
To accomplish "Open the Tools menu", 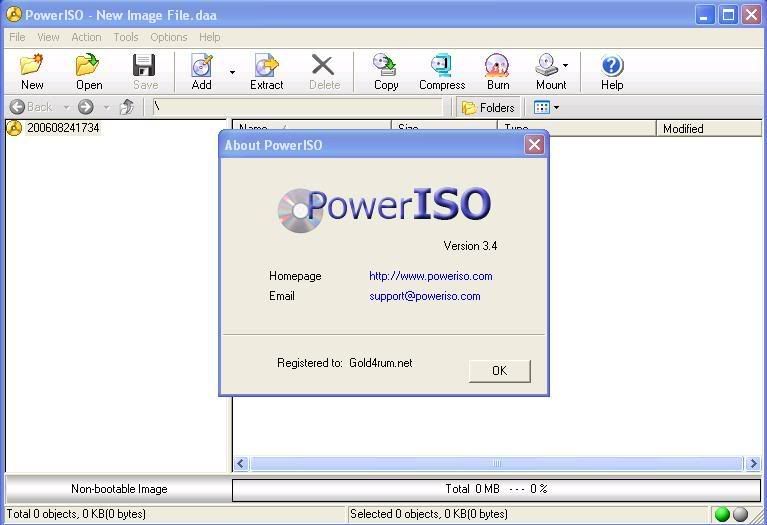I will 126,37.
